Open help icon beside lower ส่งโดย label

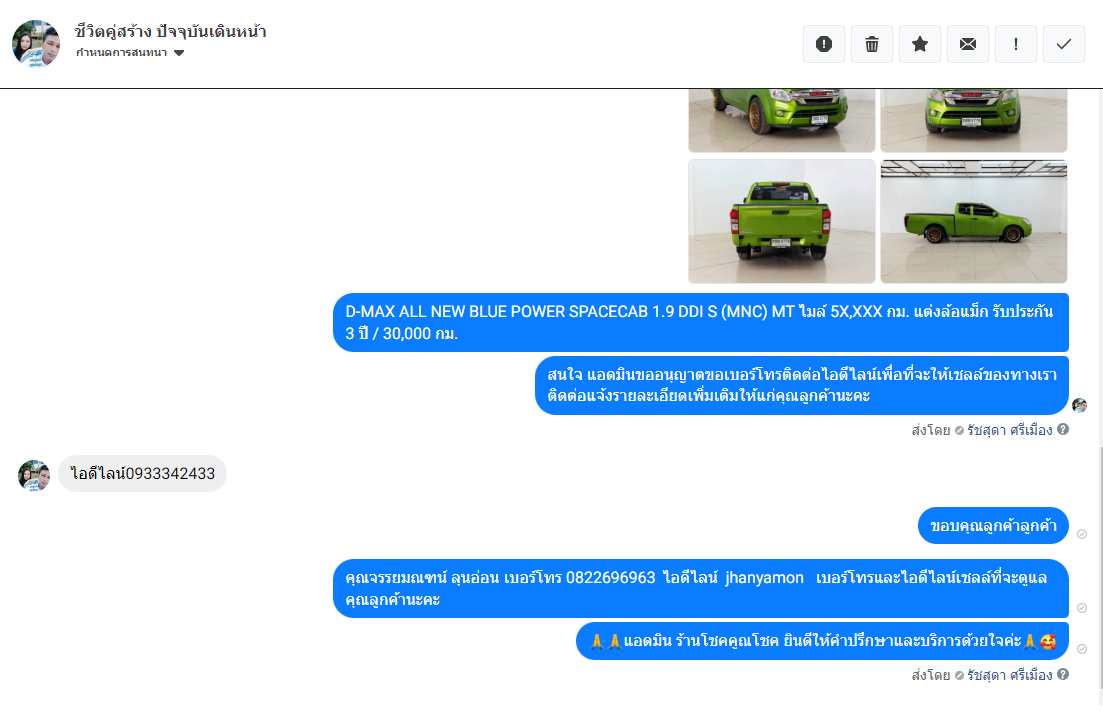coord(1063,674)
